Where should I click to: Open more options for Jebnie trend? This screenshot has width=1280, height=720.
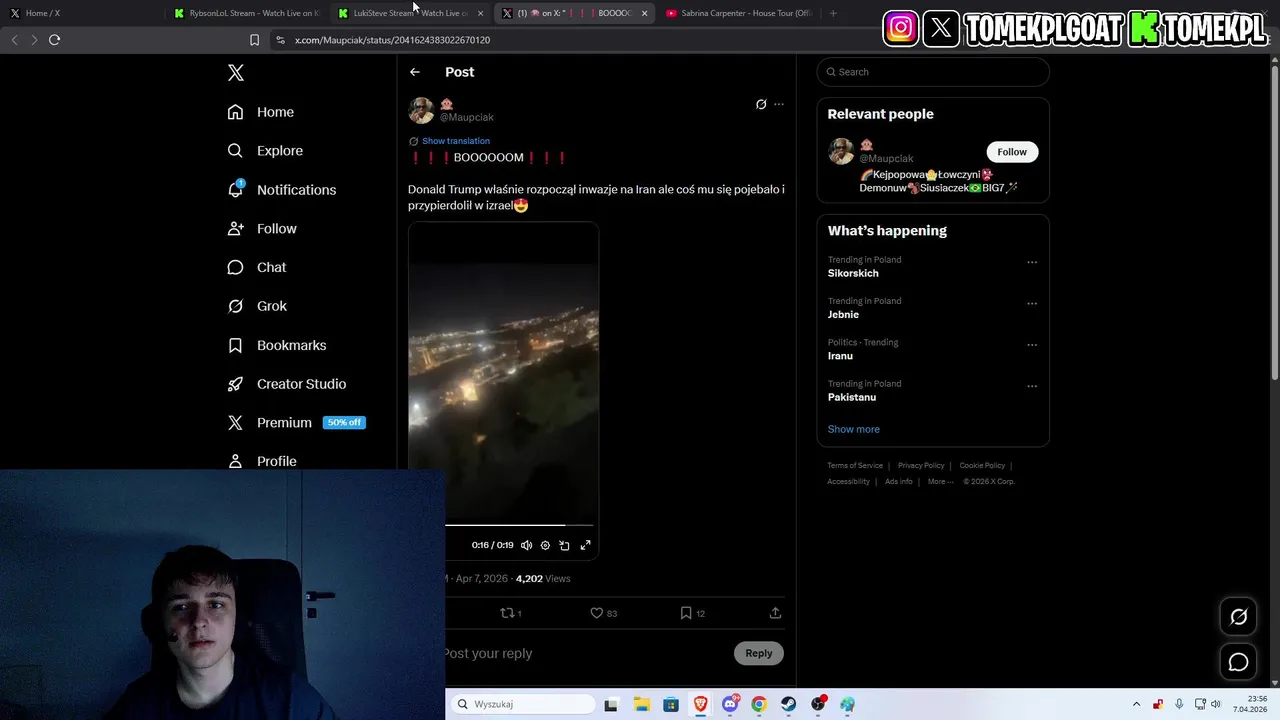point(1032,303)
